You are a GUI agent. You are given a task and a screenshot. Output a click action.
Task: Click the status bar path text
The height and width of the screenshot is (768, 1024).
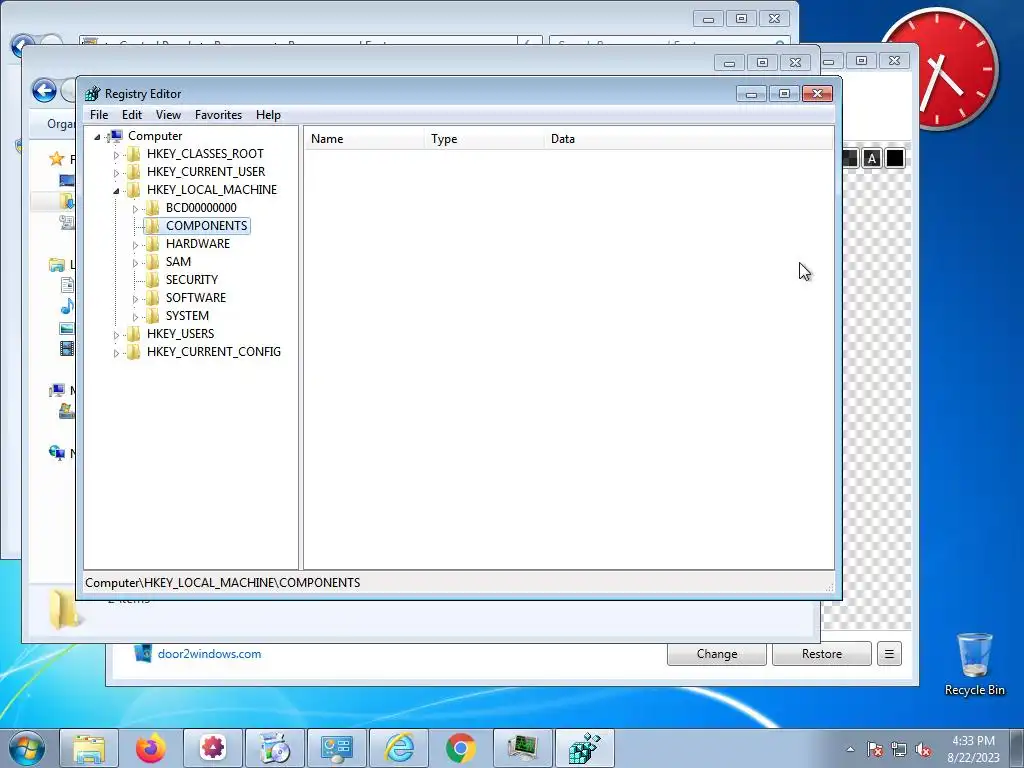[222, 583]
